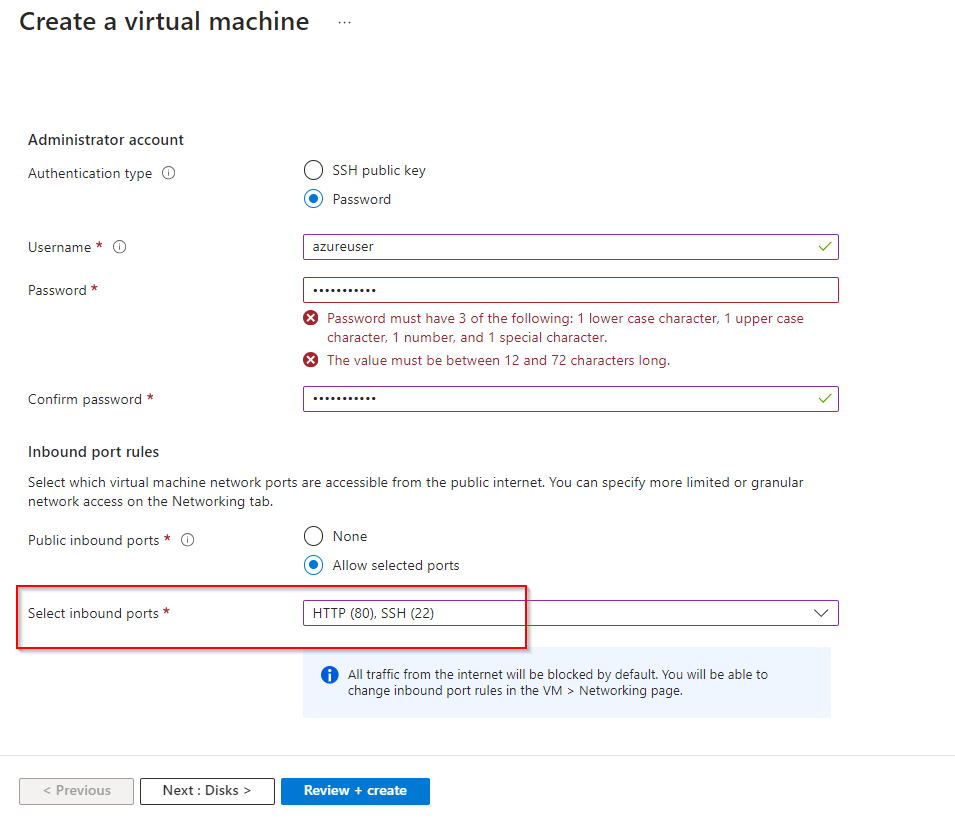Click the blue information icon in the notice box

pyautogui.click(x=330, y=675)
